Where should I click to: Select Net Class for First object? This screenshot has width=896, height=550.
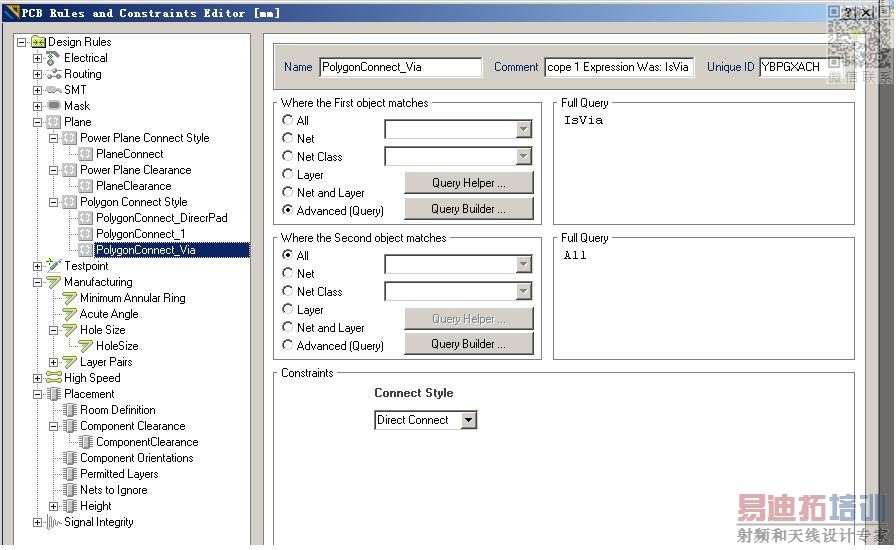(287, 156)
